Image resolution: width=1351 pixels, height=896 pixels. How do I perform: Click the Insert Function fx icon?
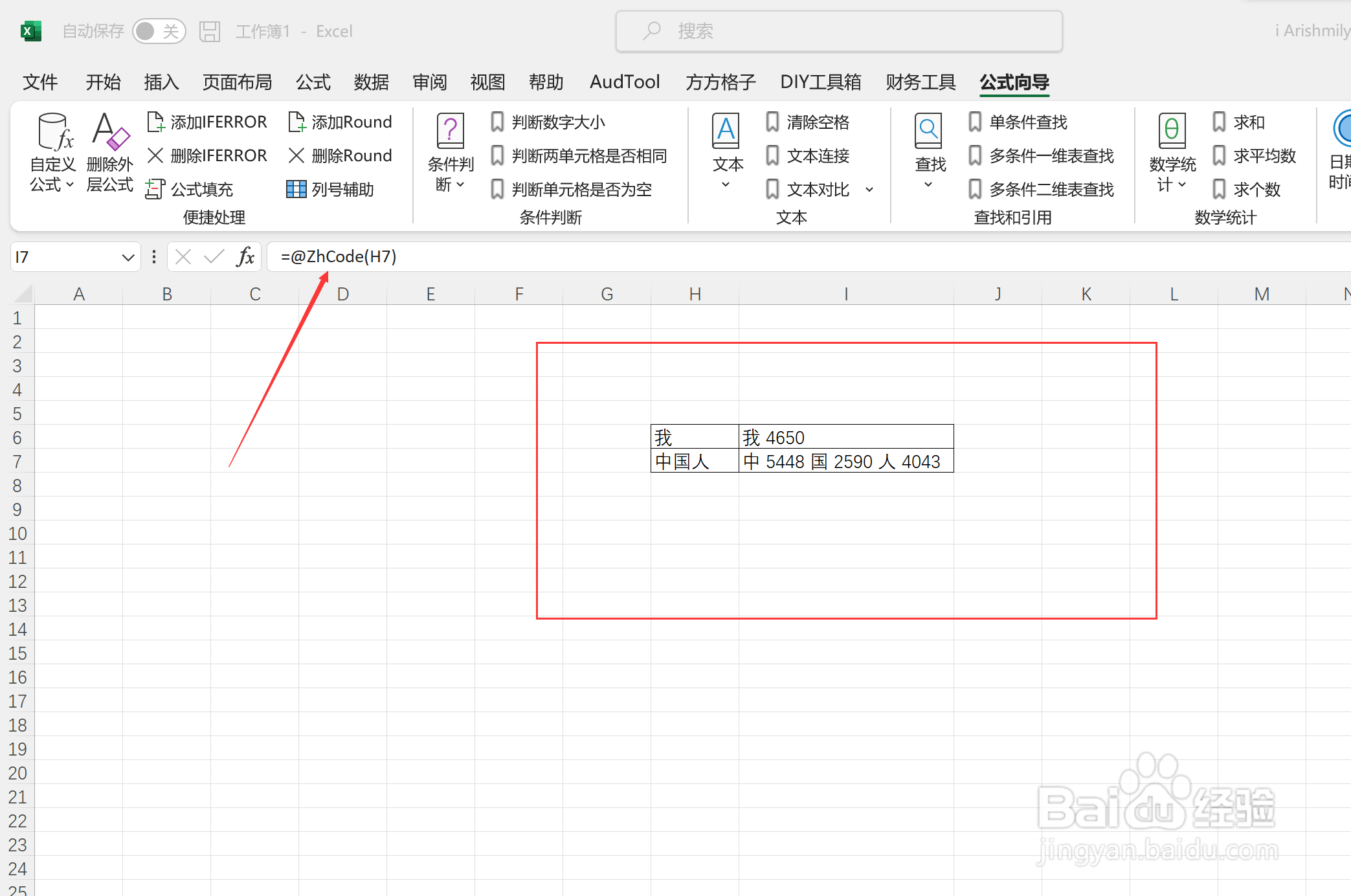click(x=245, y=256)
